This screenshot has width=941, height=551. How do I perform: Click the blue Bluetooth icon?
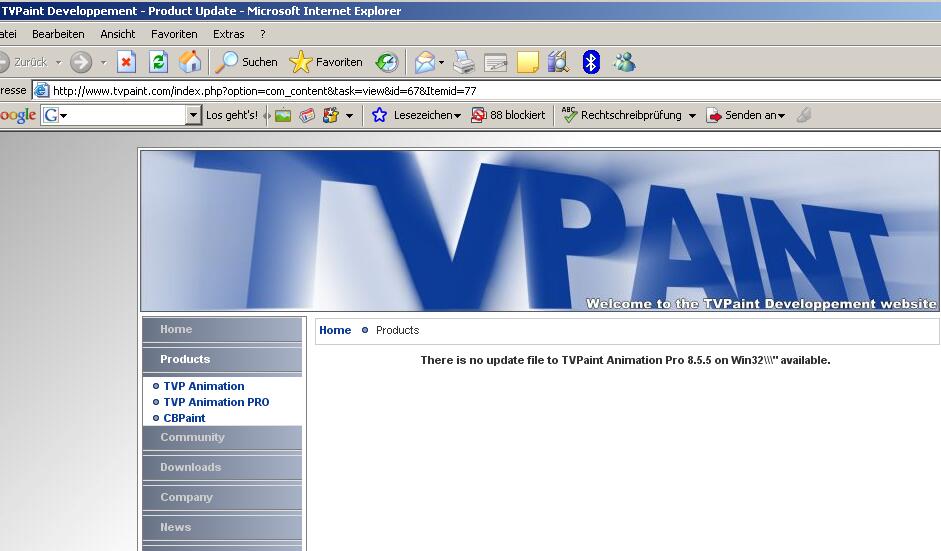591,62
